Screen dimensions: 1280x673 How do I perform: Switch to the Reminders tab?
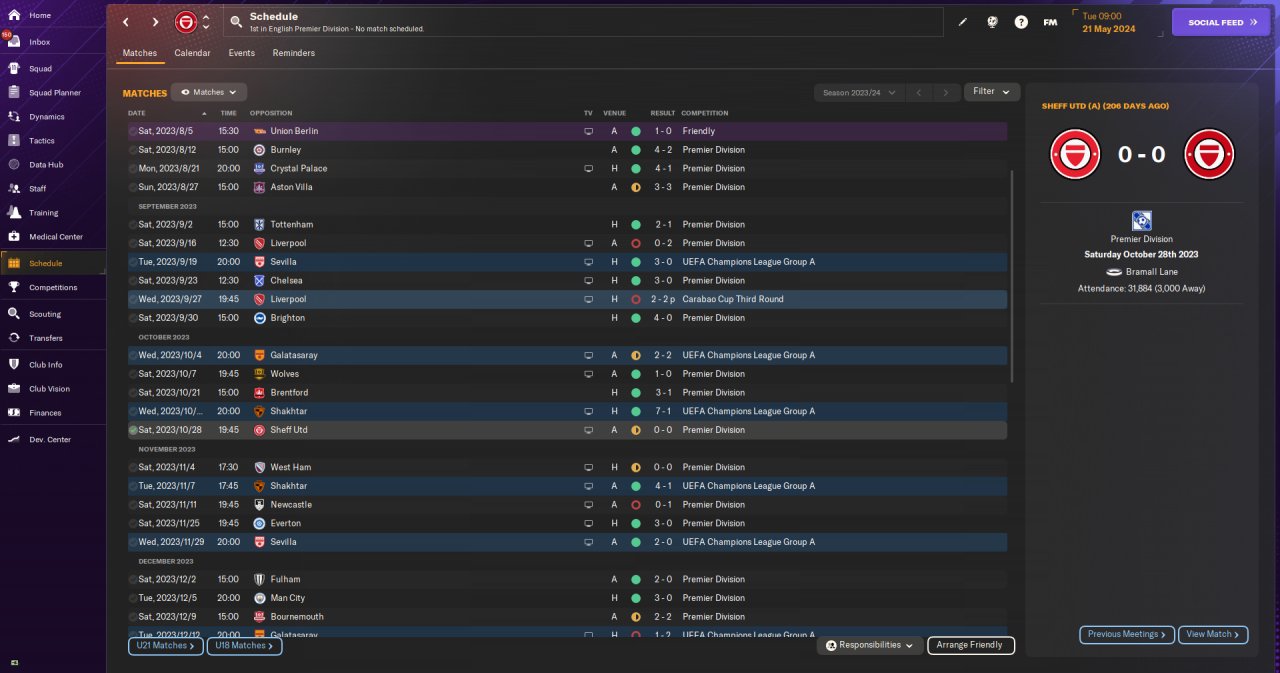pyautogui.click(x=294, y=53)
